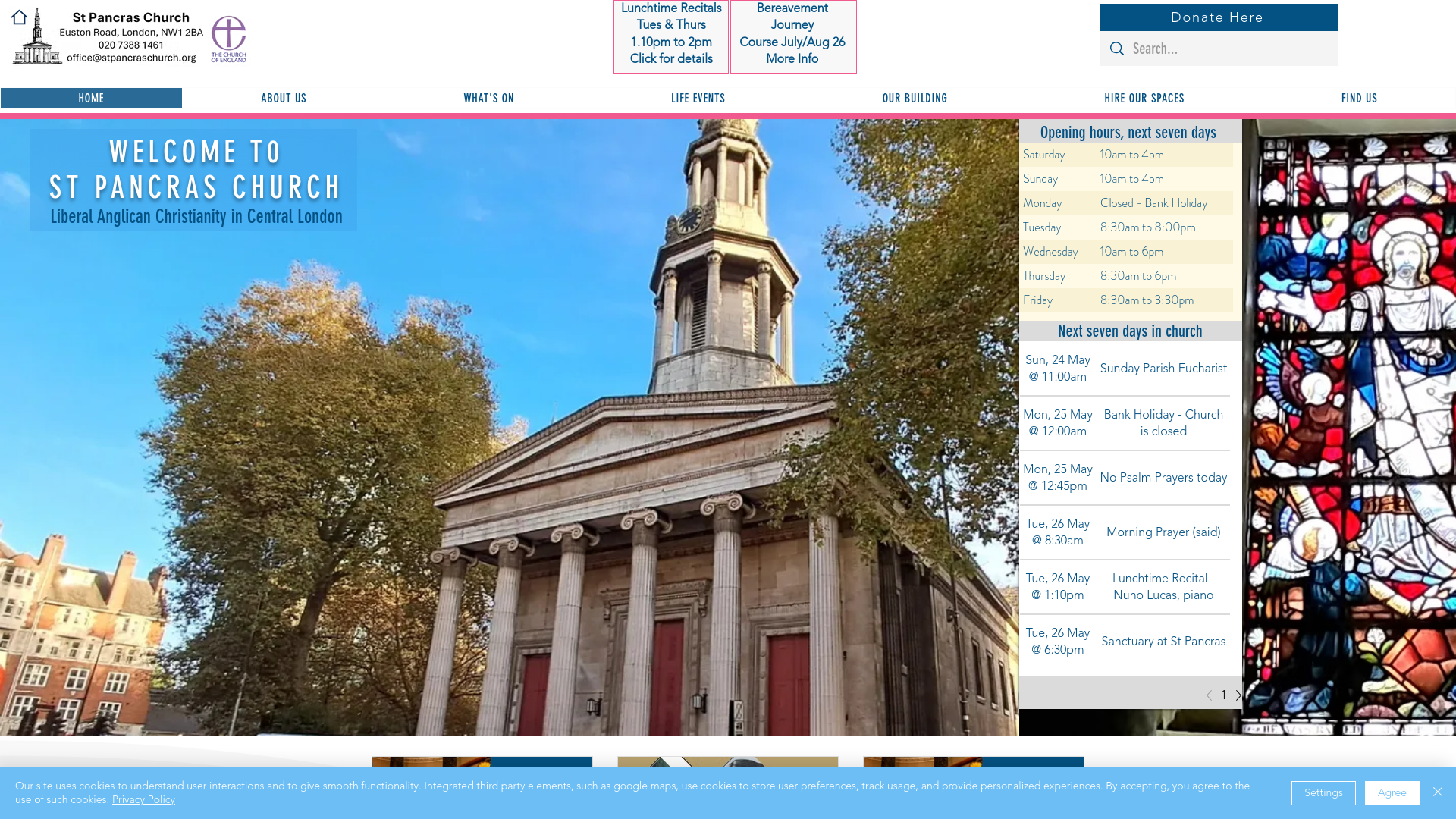Click the search magnifier icon

point(1116,49)
